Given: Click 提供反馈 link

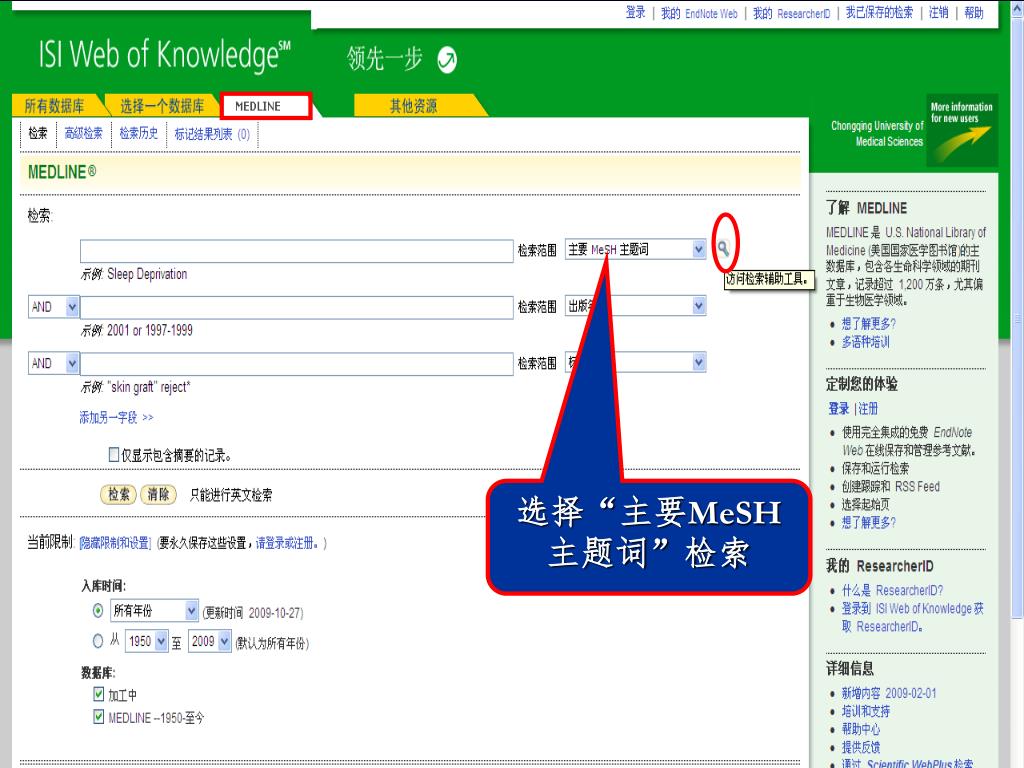Looking at the screenshot, I should 861,747.
